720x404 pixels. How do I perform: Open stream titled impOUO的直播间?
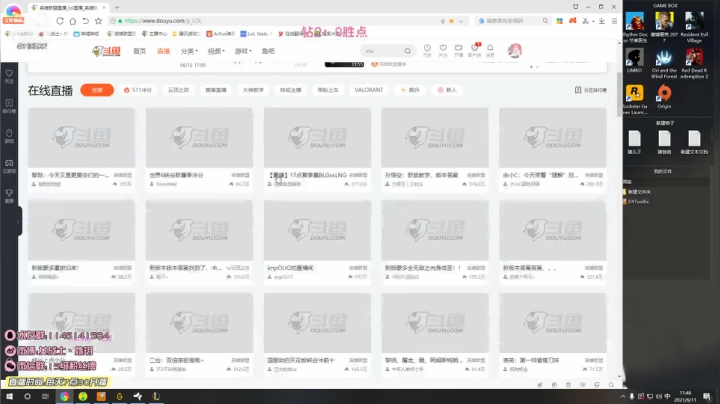(290, 268)
